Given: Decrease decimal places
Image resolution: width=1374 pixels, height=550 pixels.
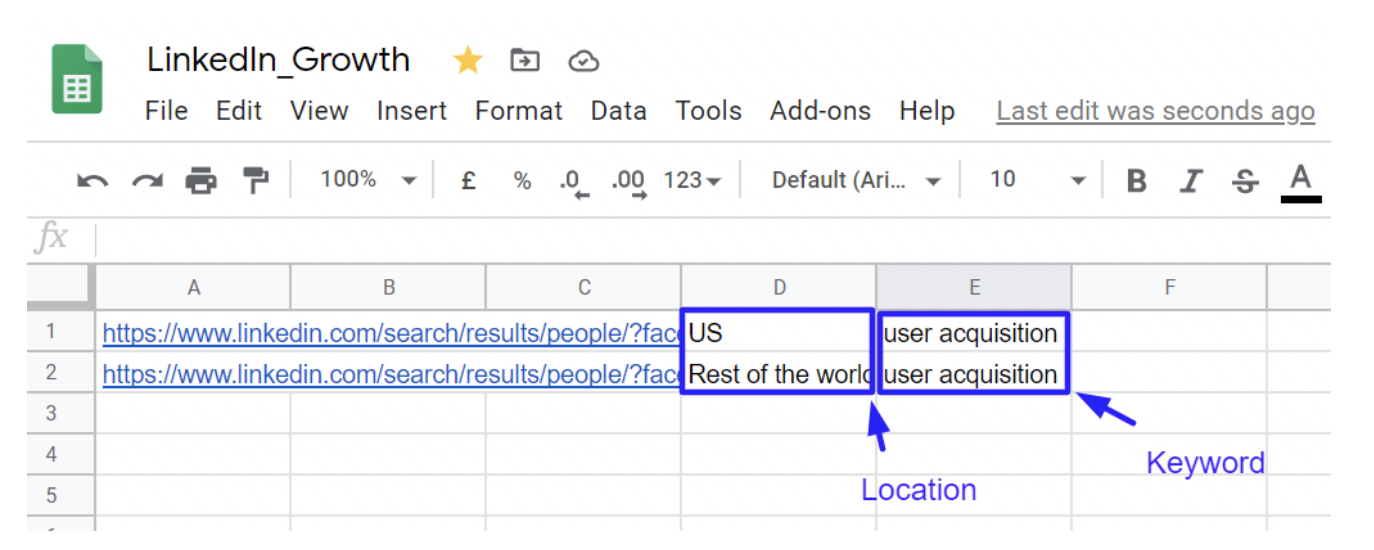Looking at the screenshot, I should point(574,183).
